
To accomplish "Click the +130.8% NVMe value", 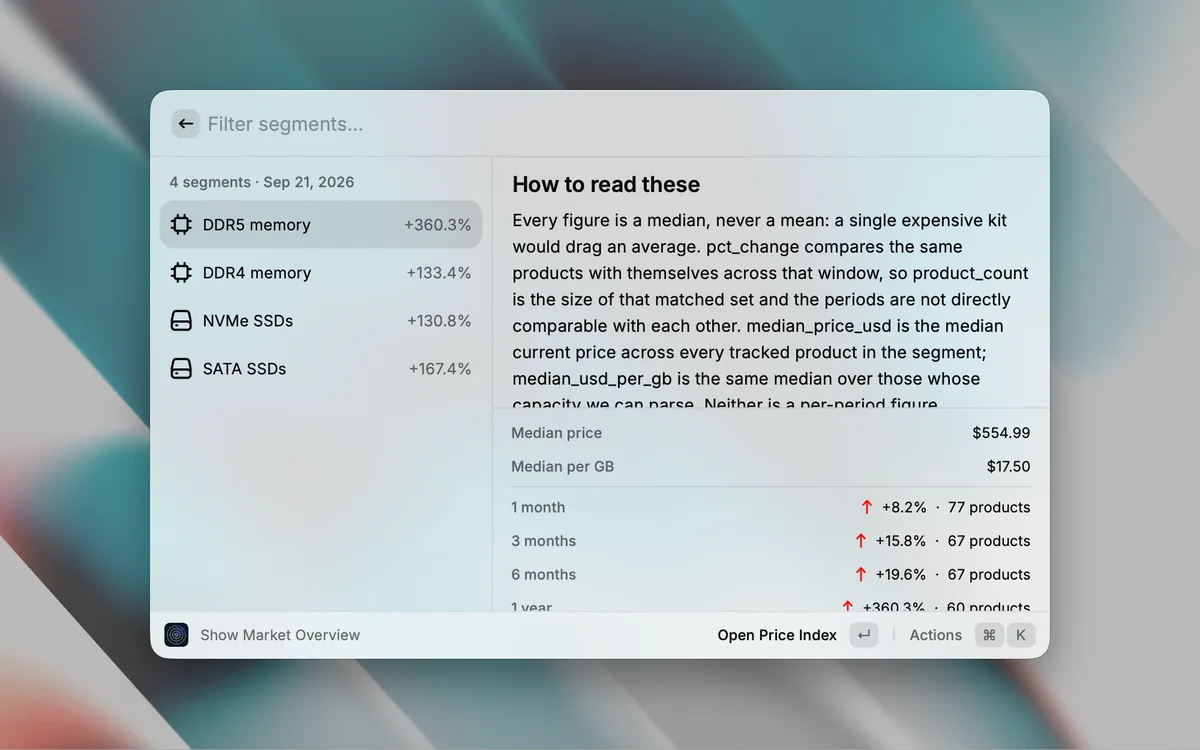I will 439,321.
